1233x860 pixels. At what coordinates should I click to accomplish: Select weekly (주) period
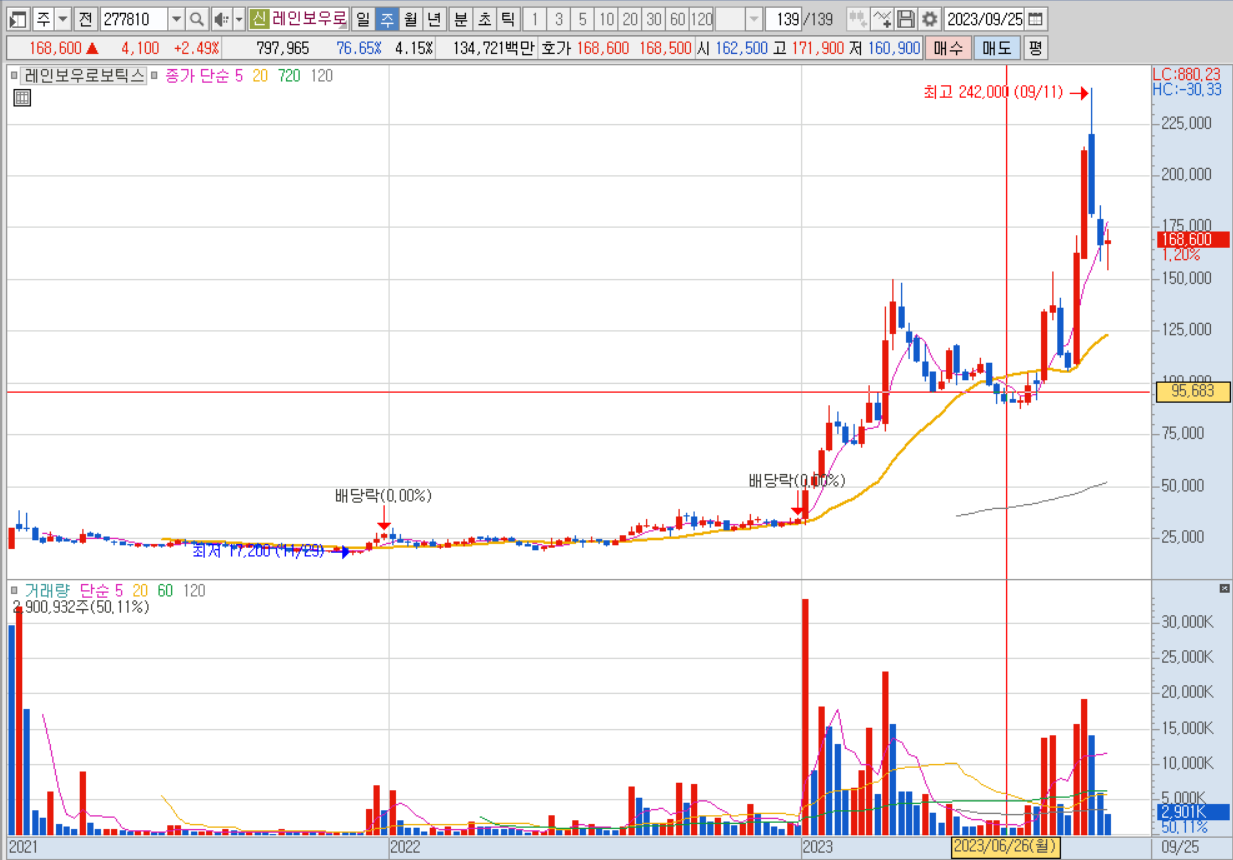point(386,18)
